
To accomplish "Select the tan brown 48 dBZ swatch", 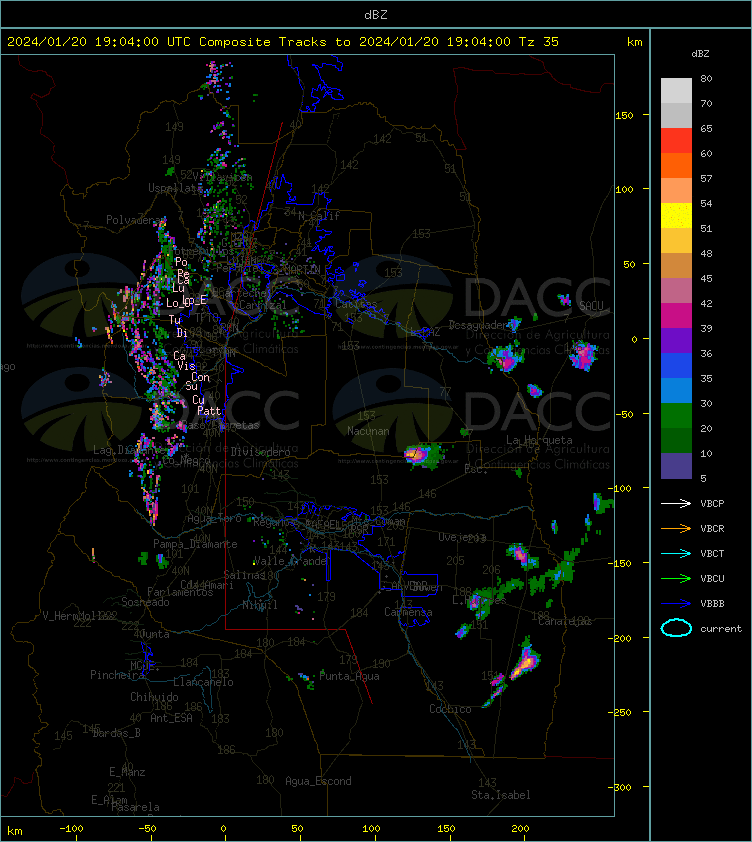I will [676, 265].
